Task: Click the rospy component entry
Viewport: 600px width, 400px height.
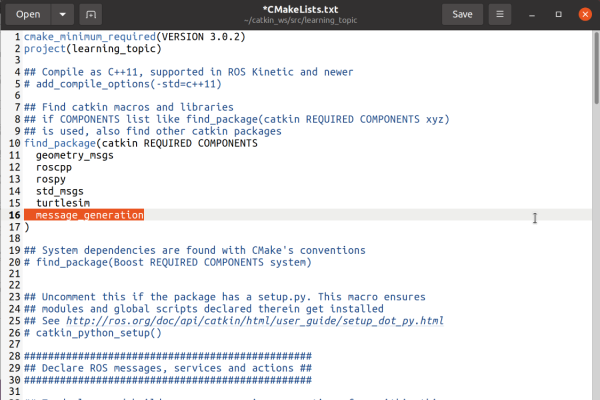Action: pos(51,179)
